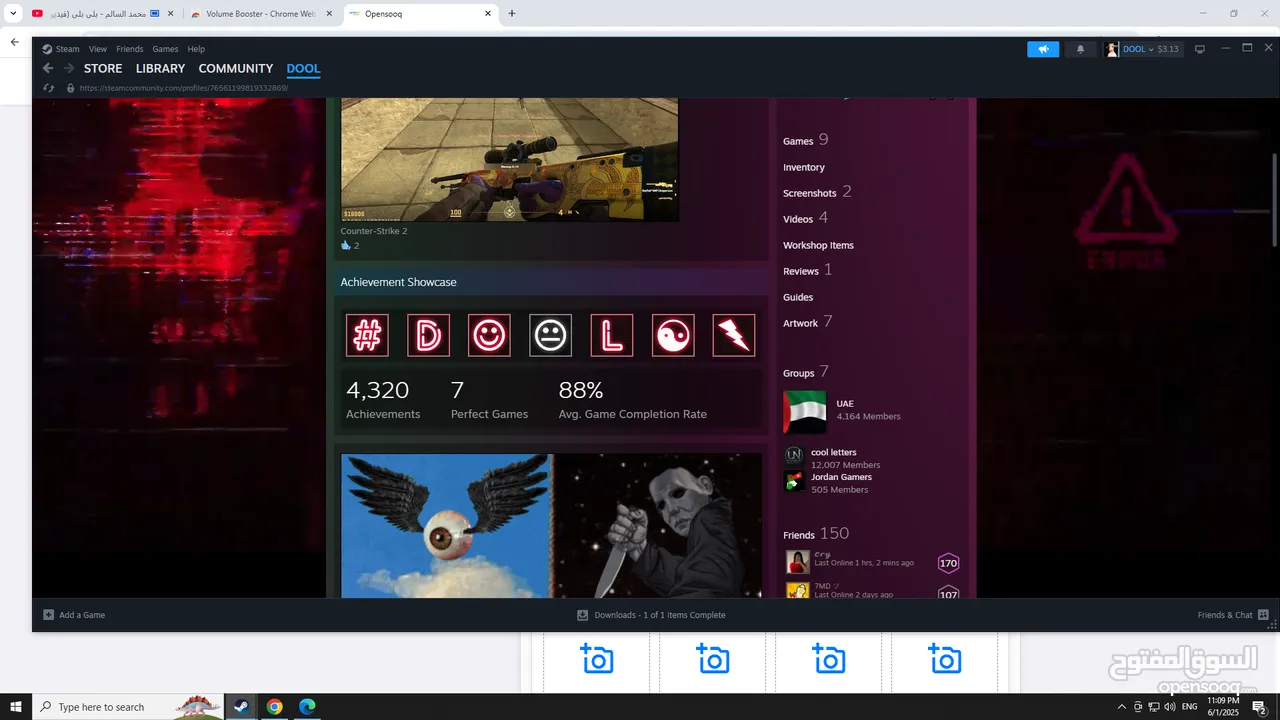Viewport: 1280px width, 720px height.
Task: Select the letter L achievement badge
Action: [x=611, y=335]
